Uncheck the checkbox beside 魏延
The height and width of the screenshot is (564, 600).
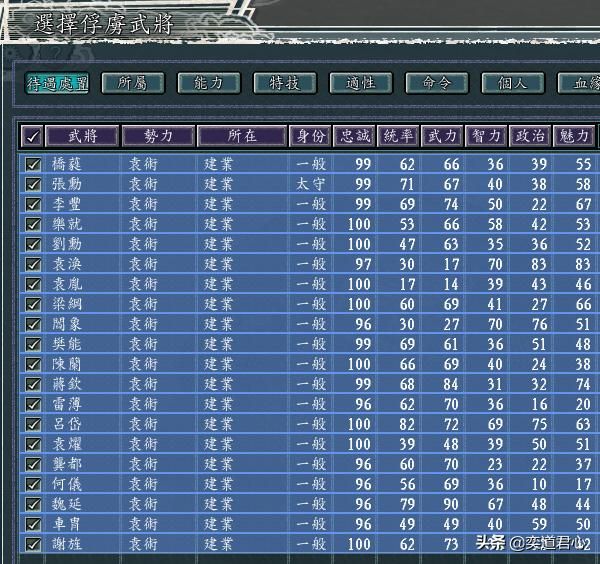pos(33,504)
